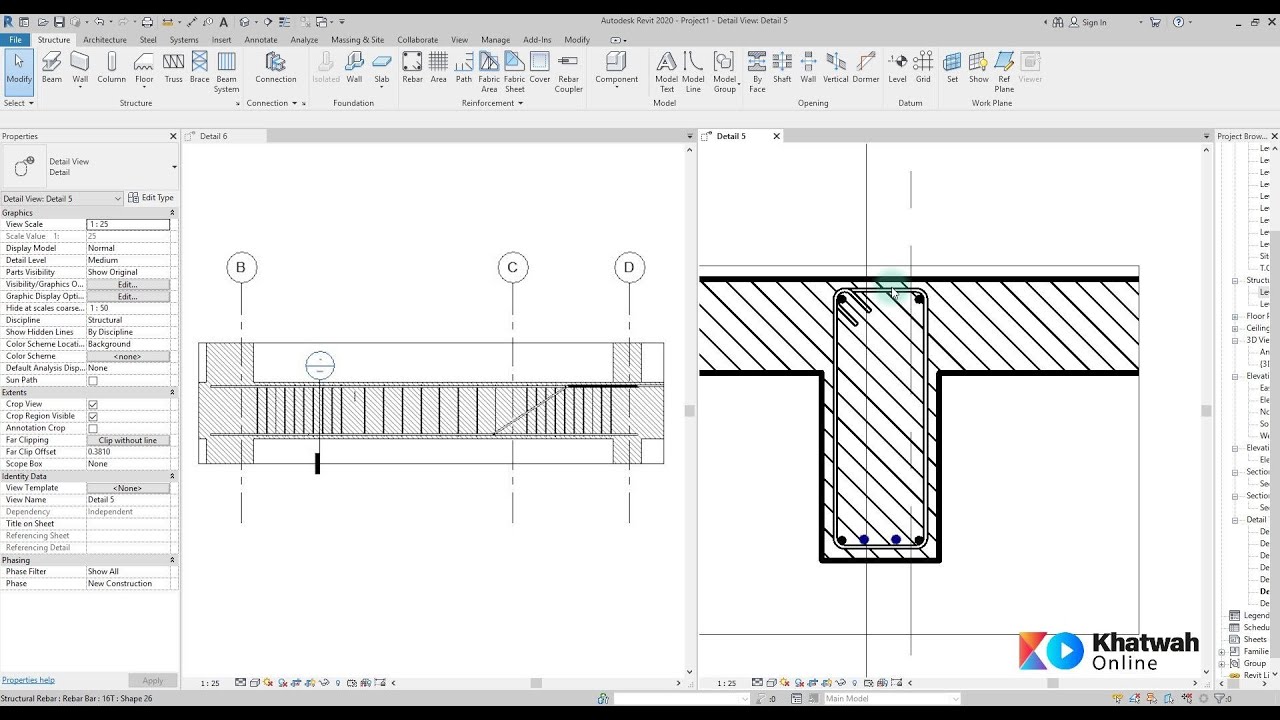Collapse the Graphics properties section
1280x720 pixels.
tap(172, 213)
